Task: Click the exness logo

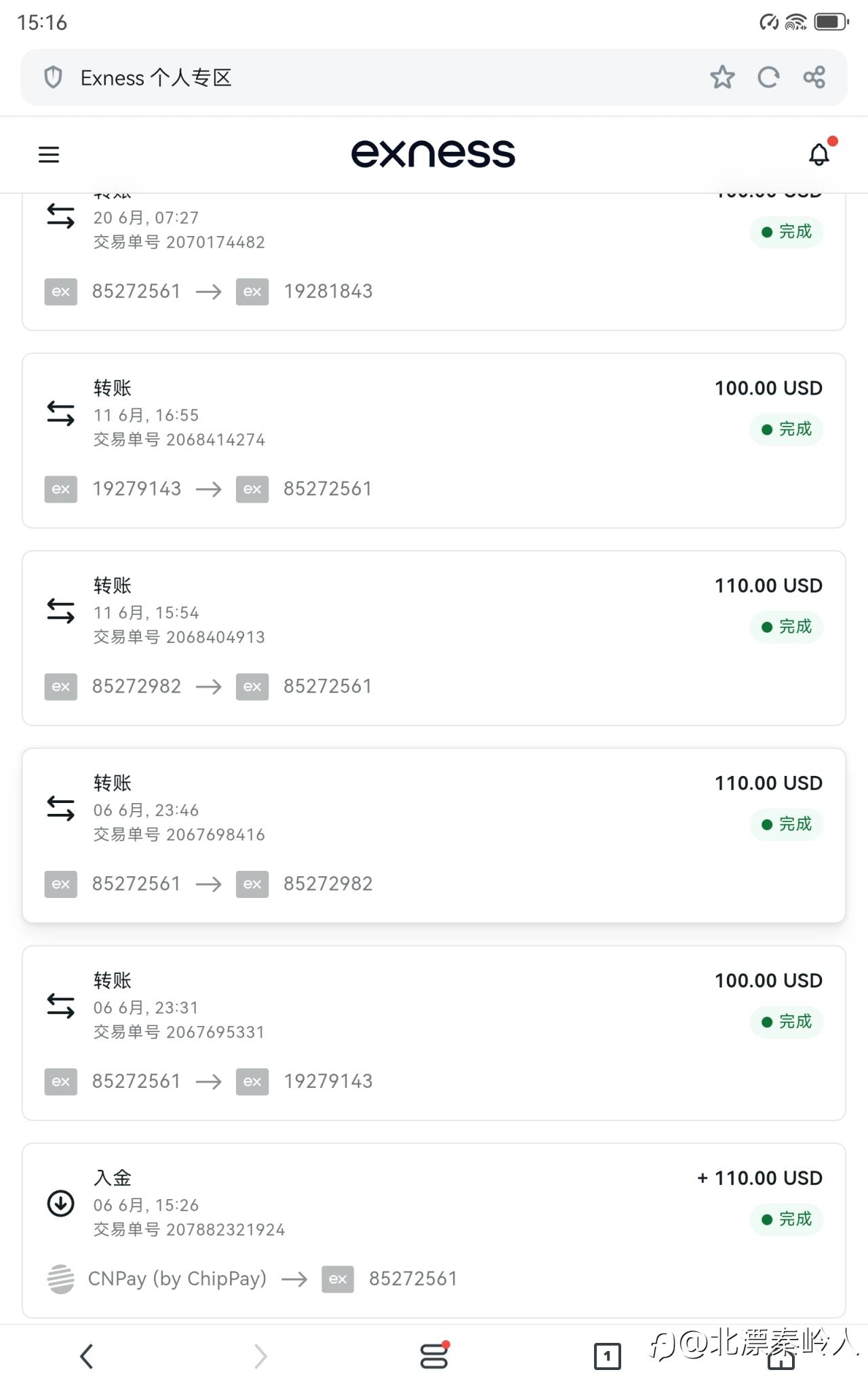Action: coord(433,153)
